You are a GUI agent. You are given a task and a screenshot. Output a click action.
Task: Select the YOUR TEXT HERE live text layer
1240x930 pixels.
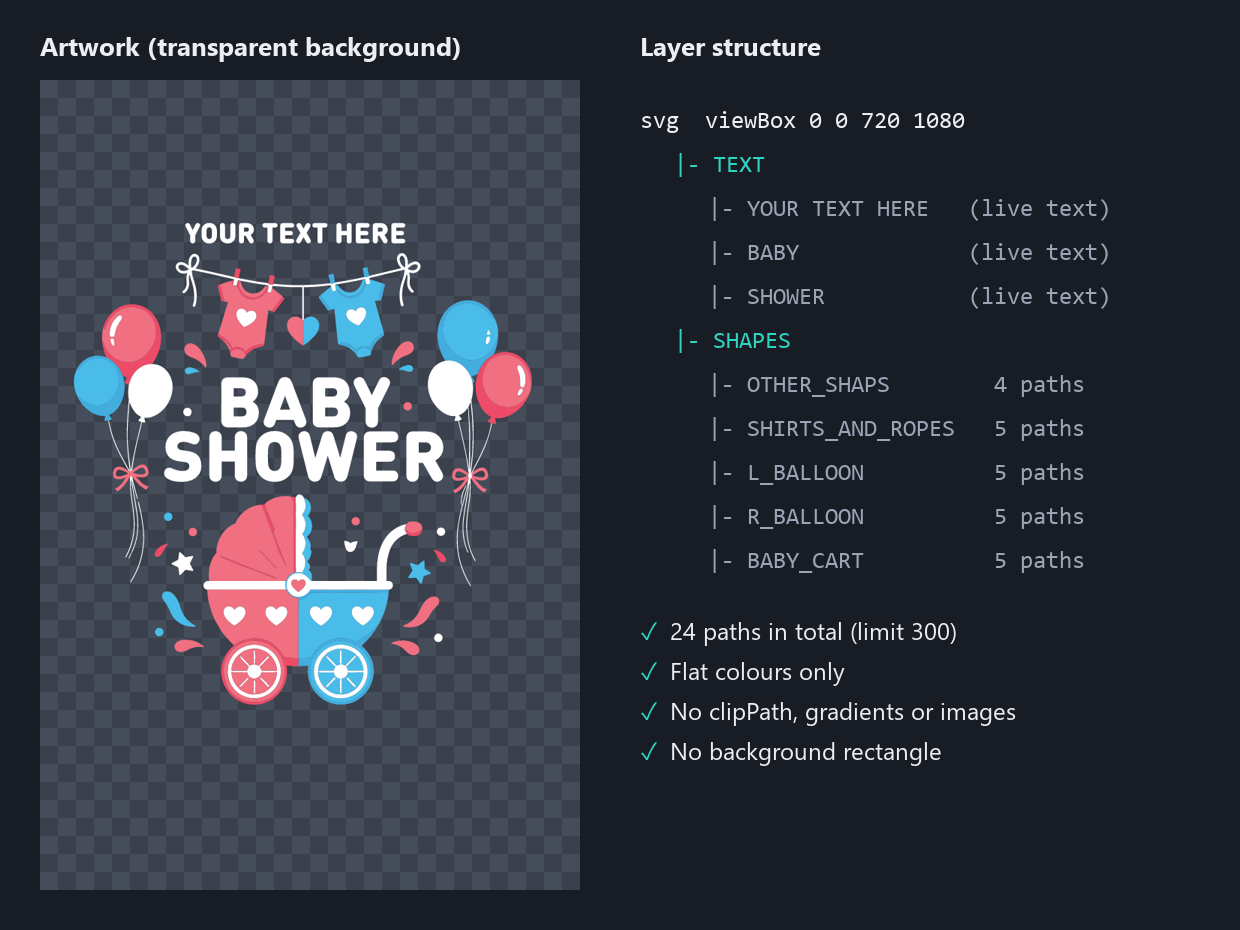[910, 209]
